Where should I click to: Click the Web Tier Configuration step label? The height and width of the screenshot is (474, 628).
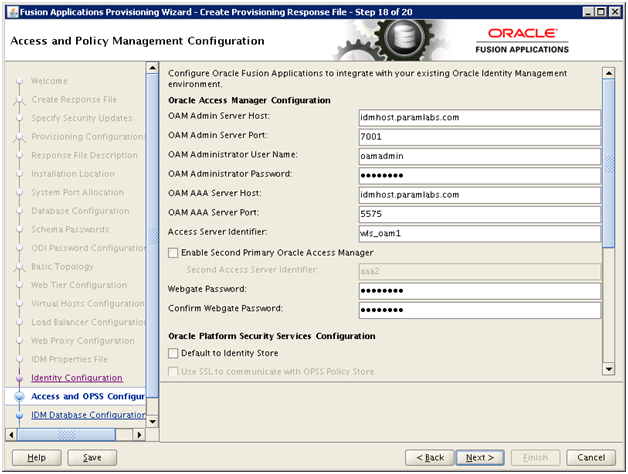[79, 285]
